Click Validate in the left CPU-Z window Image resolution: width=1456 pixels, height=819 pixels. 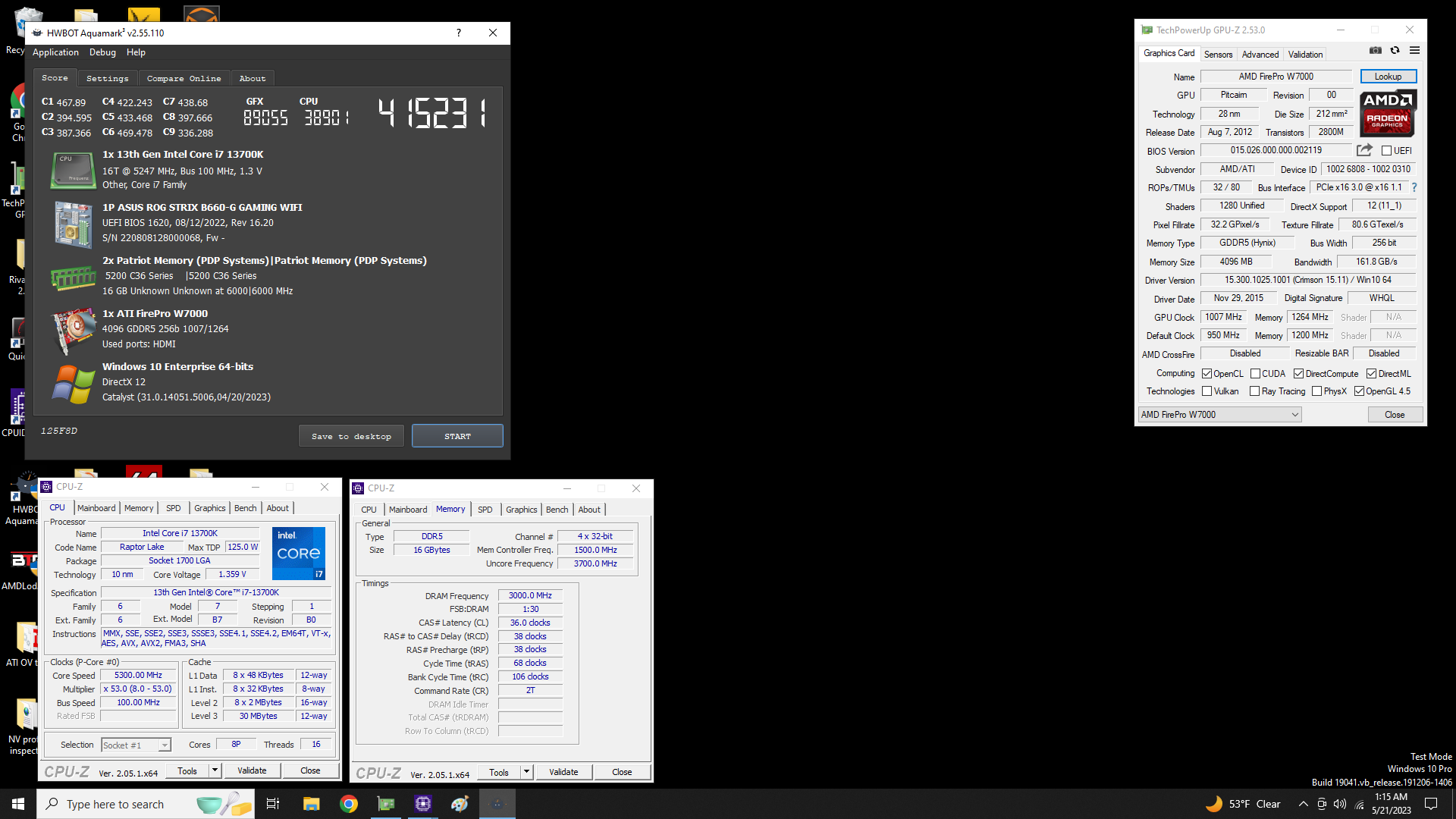click(252, 770)
